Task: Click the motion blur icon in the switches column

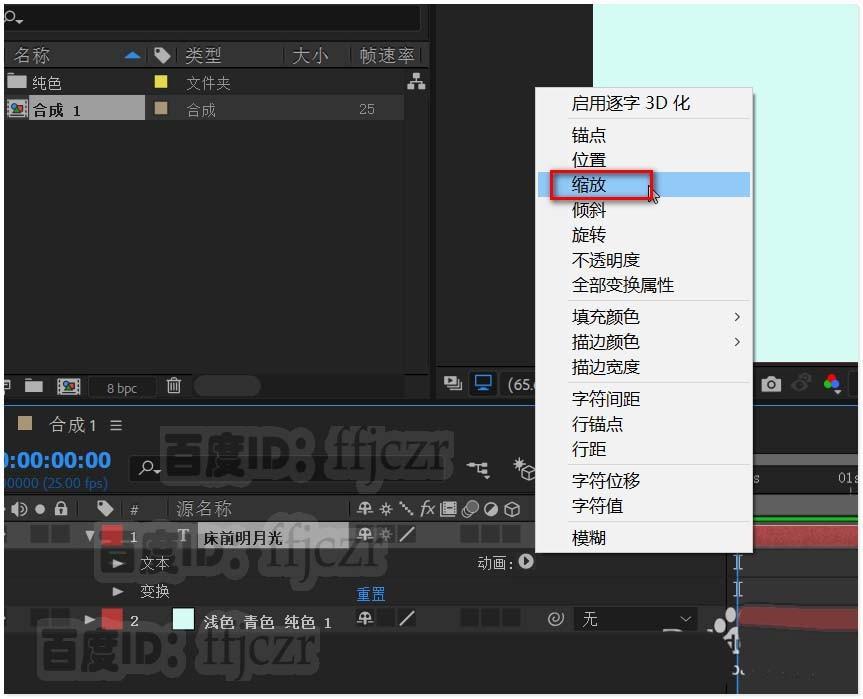Action: point(471,509)
